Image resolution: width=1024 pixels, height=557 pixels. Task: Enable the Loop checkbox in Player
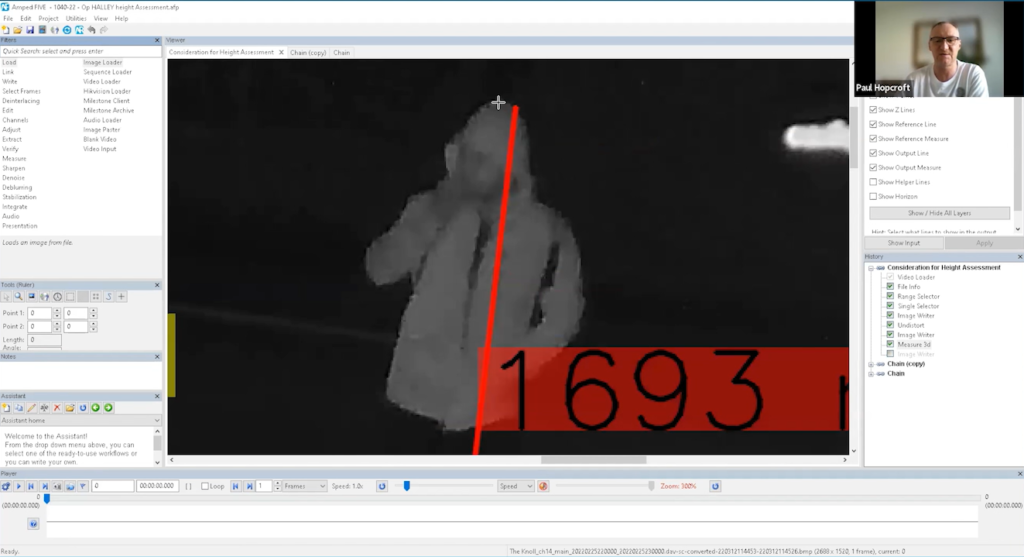(205, 486)
